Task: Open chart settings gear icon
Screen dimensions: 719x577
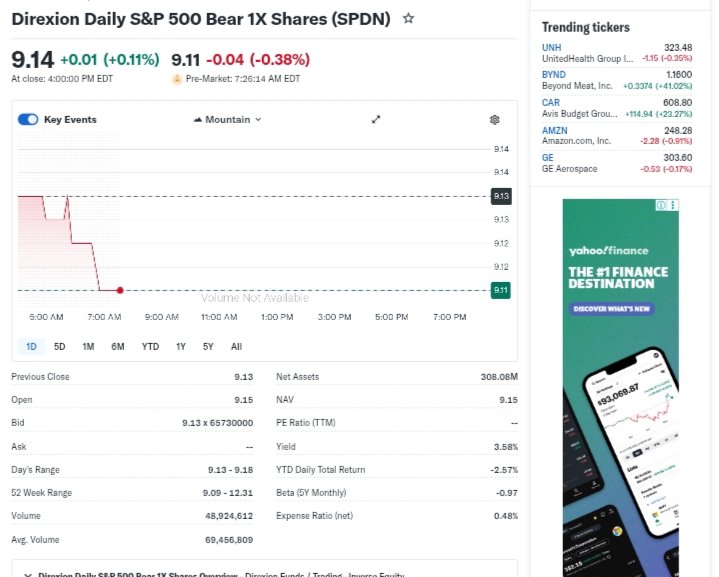Action: coord(494,120)
